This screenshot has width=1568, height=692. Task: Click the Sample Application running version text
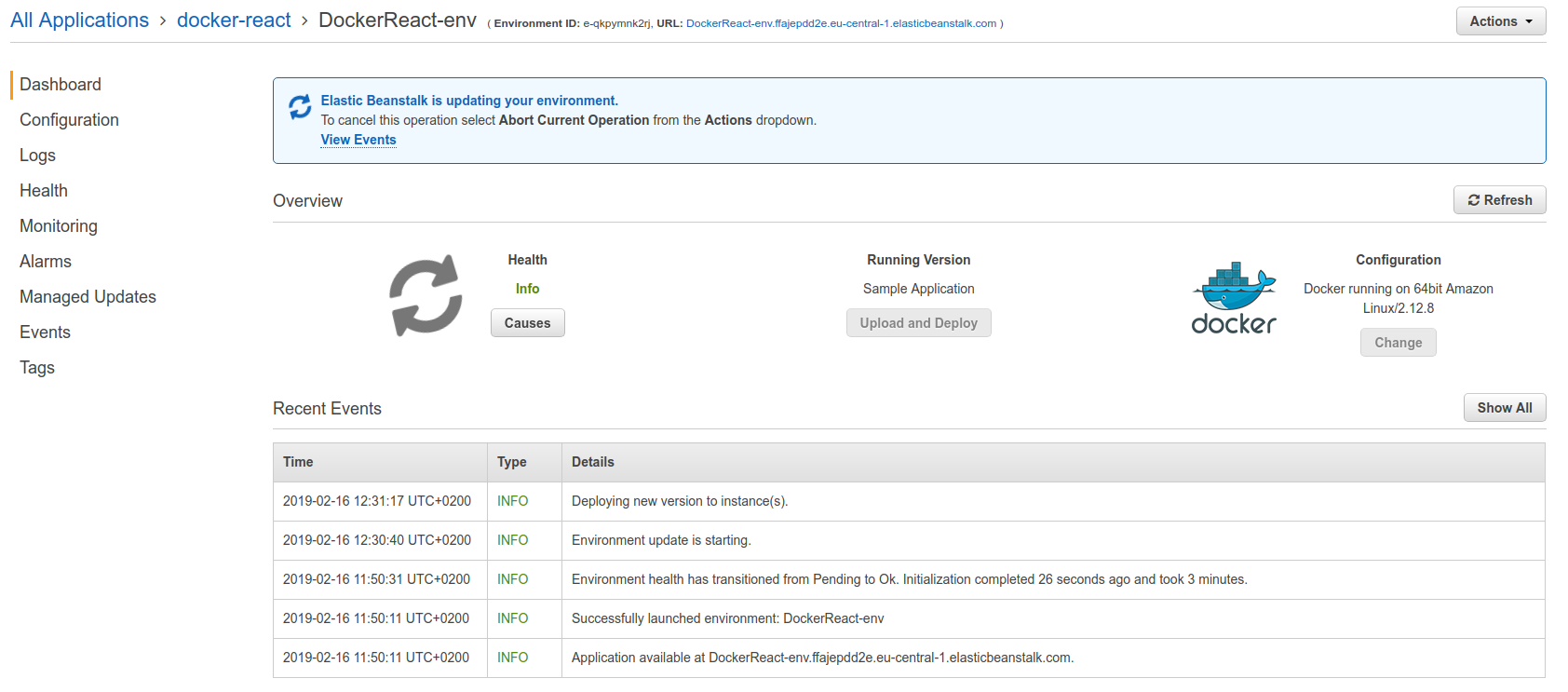[x=918, y=289]
